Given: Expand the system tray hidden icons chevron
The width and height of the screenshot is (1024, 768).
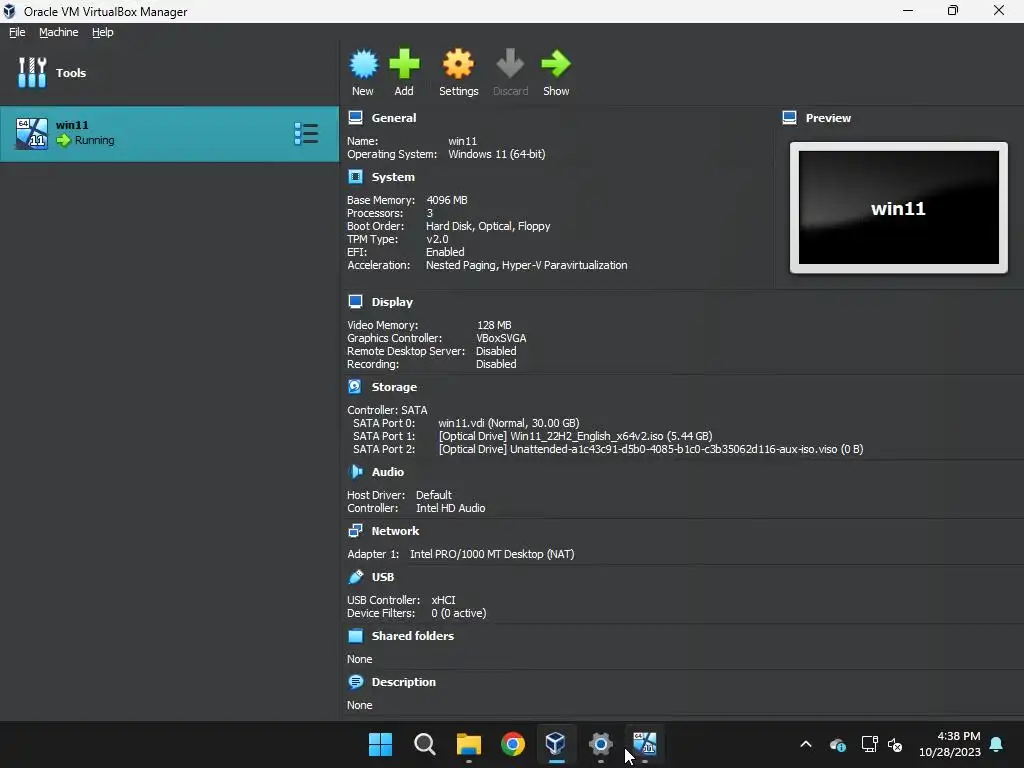Looking at the screenshot, I should coord(806,744).
